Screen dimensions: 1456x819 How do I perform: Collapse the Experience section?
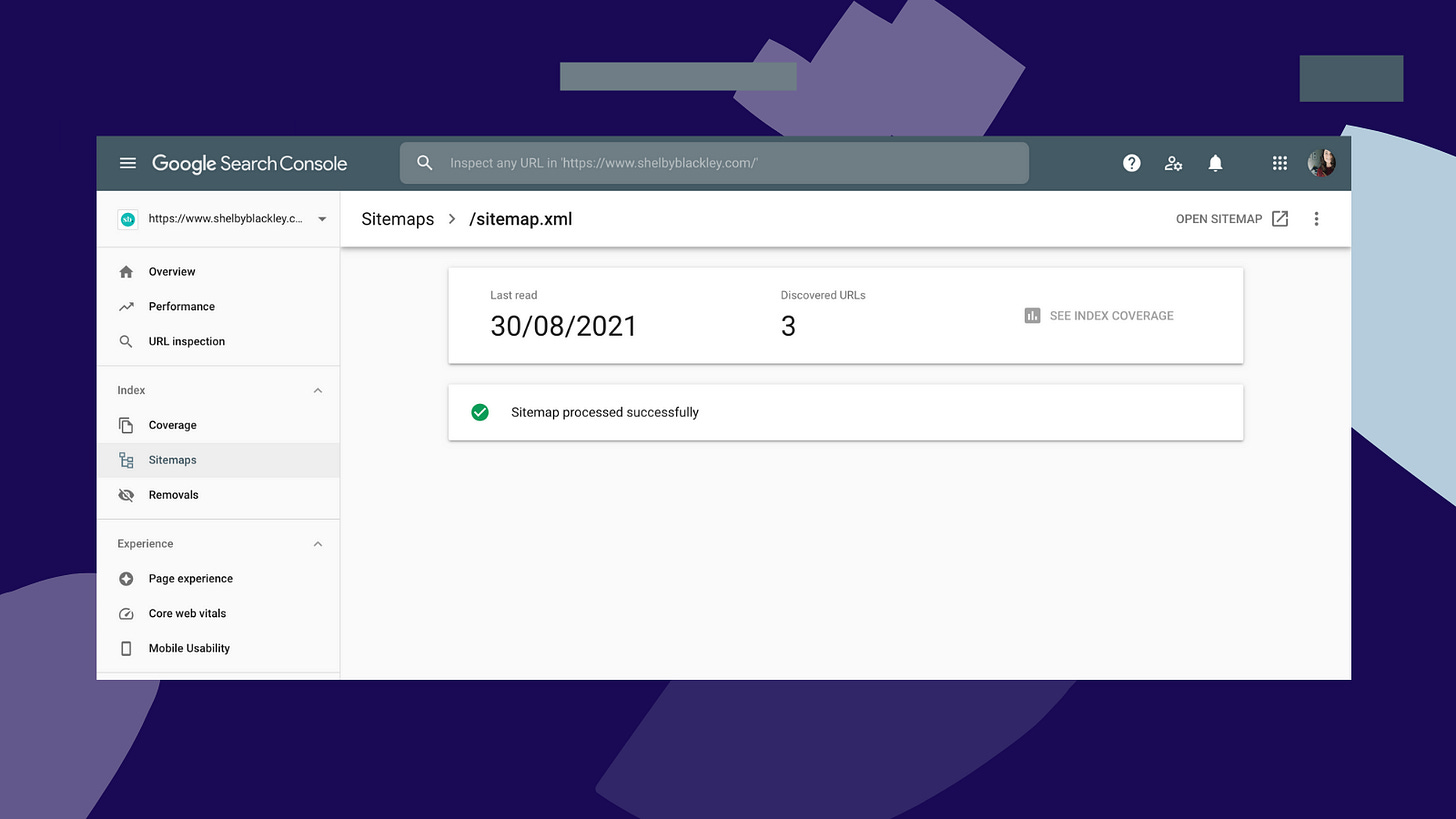click(x=318, y=544)
